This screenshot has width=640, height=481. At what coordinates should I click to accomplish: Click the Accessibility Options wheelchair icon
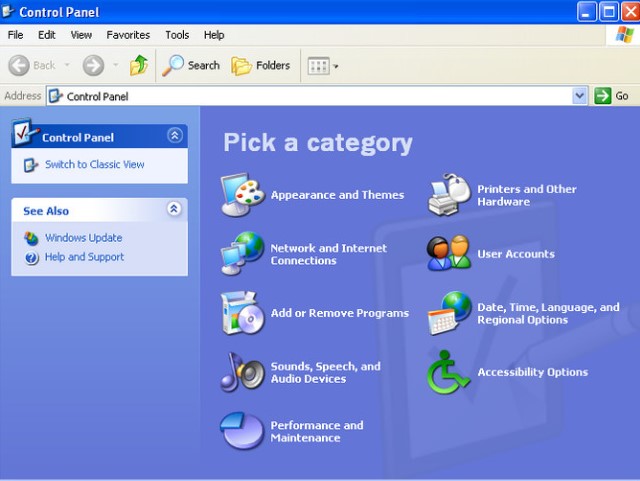click(449, 372)
